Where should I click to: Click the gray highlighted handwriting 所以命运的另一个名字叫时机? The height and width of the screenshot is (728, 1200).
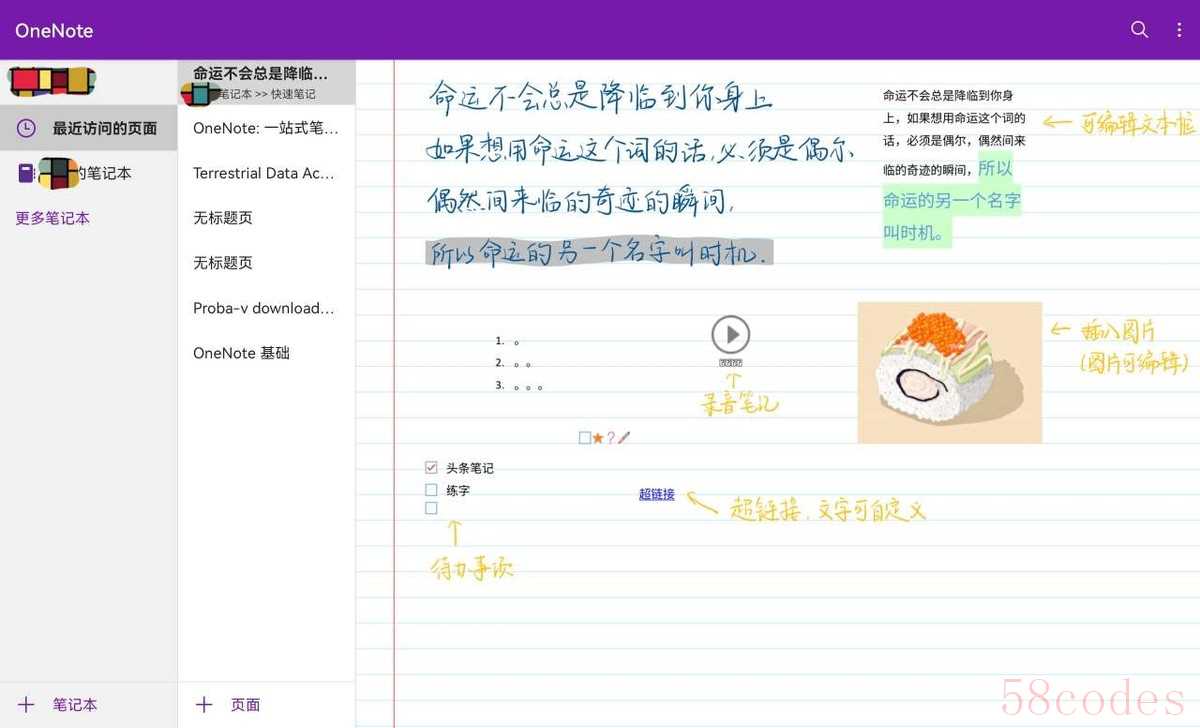(599, 251)
